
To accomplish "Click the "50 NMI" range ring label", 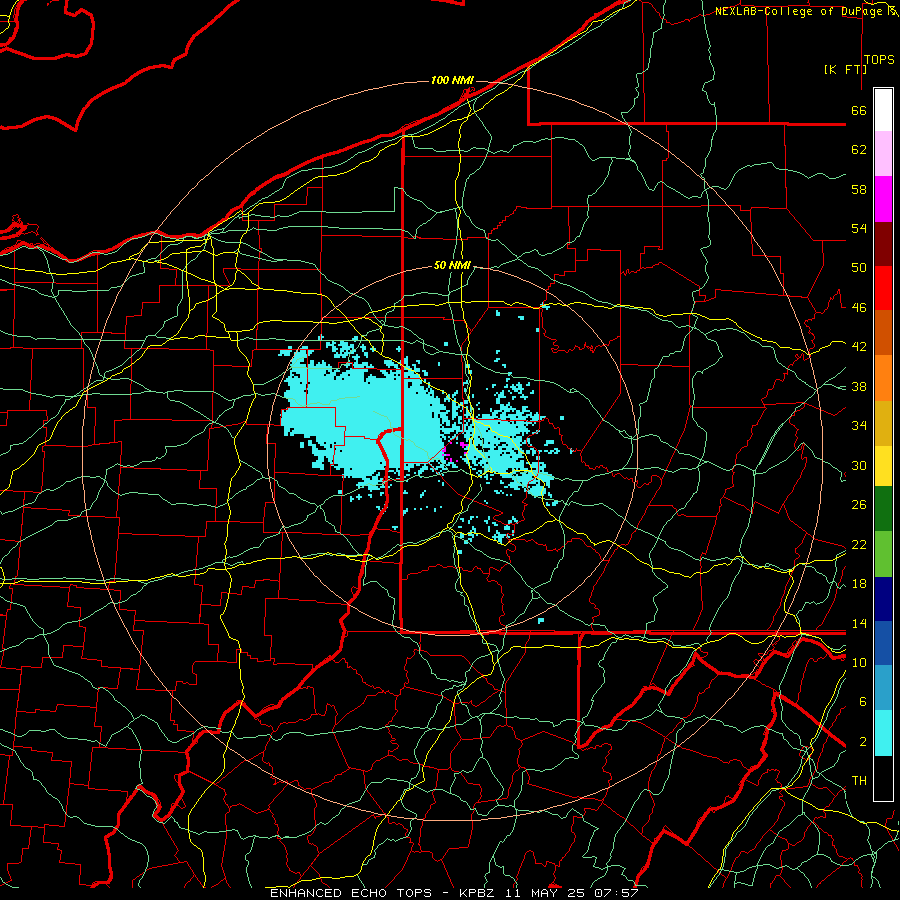I will pos(452,265).
